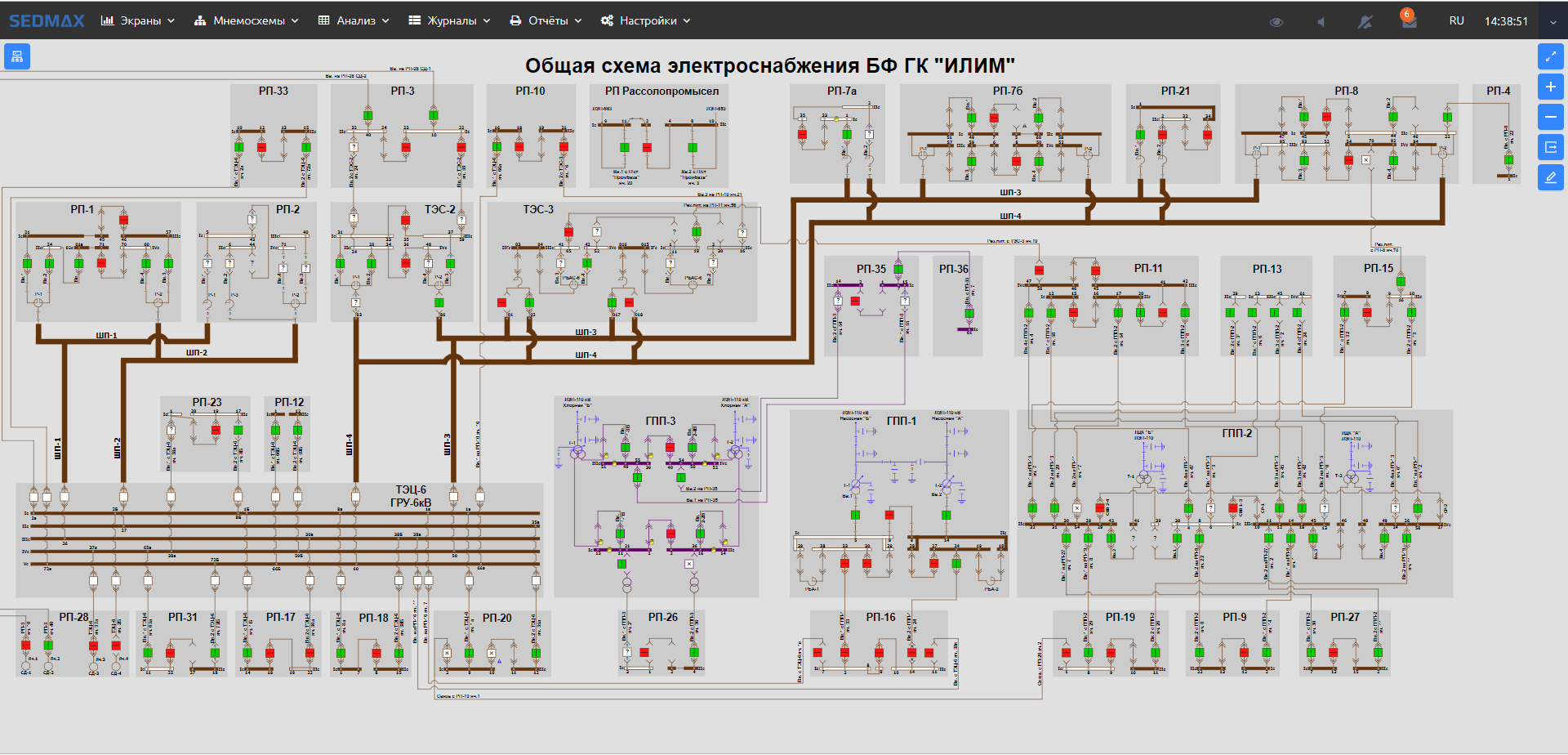Toggle sound with the speaker icon
Image resolution: width=1568 pixels, height=755 pixels.
point(1321,21)
